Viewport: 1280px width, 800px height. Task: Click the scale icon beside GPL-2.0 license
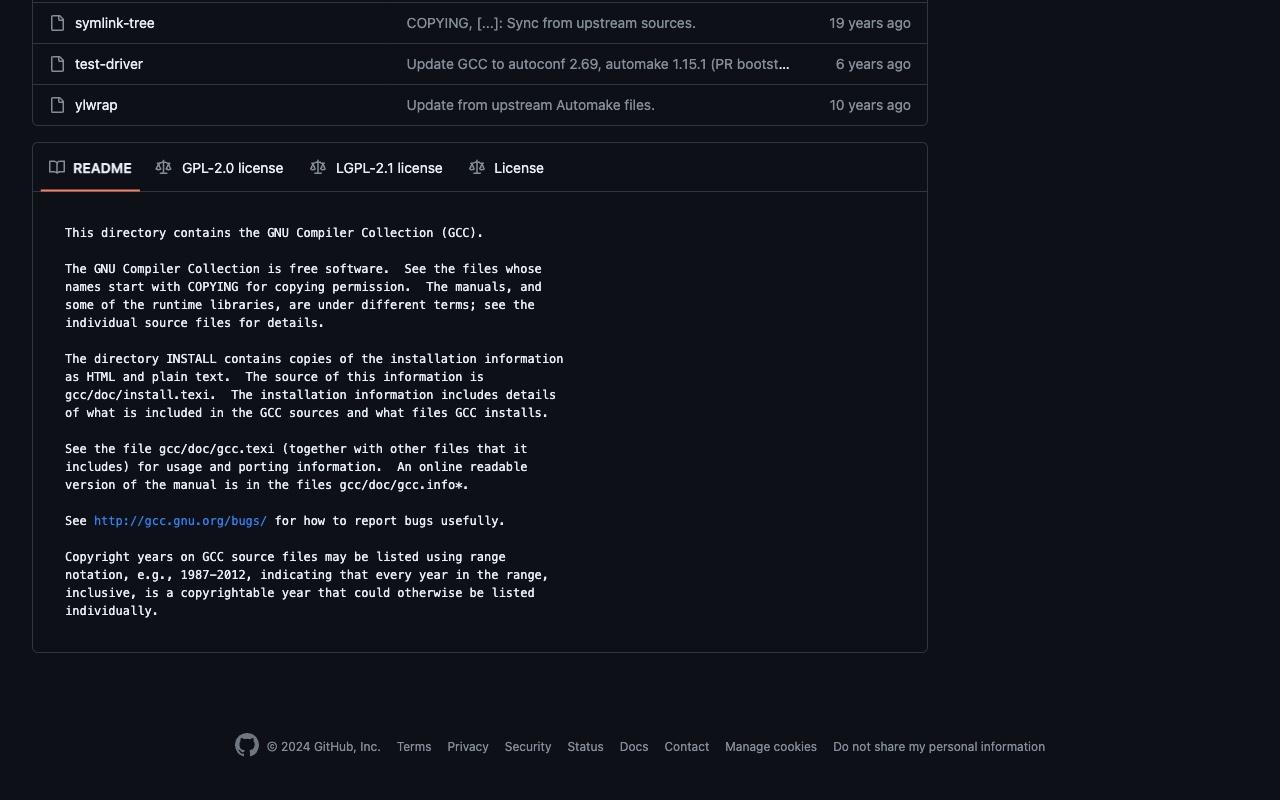(x=164, y=167)
